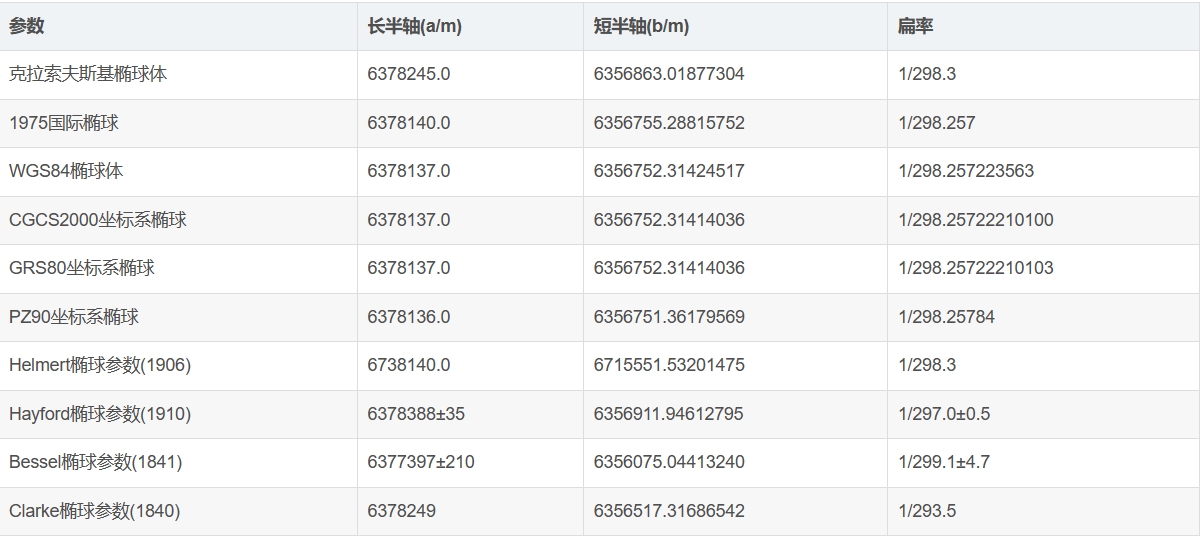Click the 1975国际椭球 cell
Image resolution: width=1202 pixels, height=542 pixels.
point(64,123)
